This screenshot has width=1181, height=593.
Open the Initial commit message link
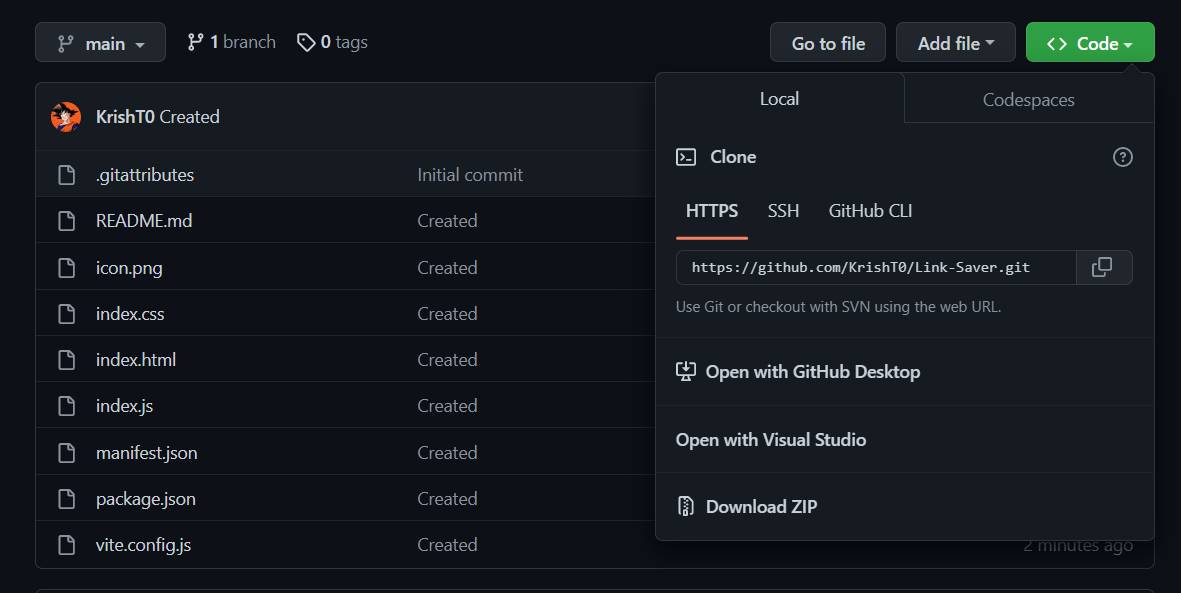[x=470, y=175]
